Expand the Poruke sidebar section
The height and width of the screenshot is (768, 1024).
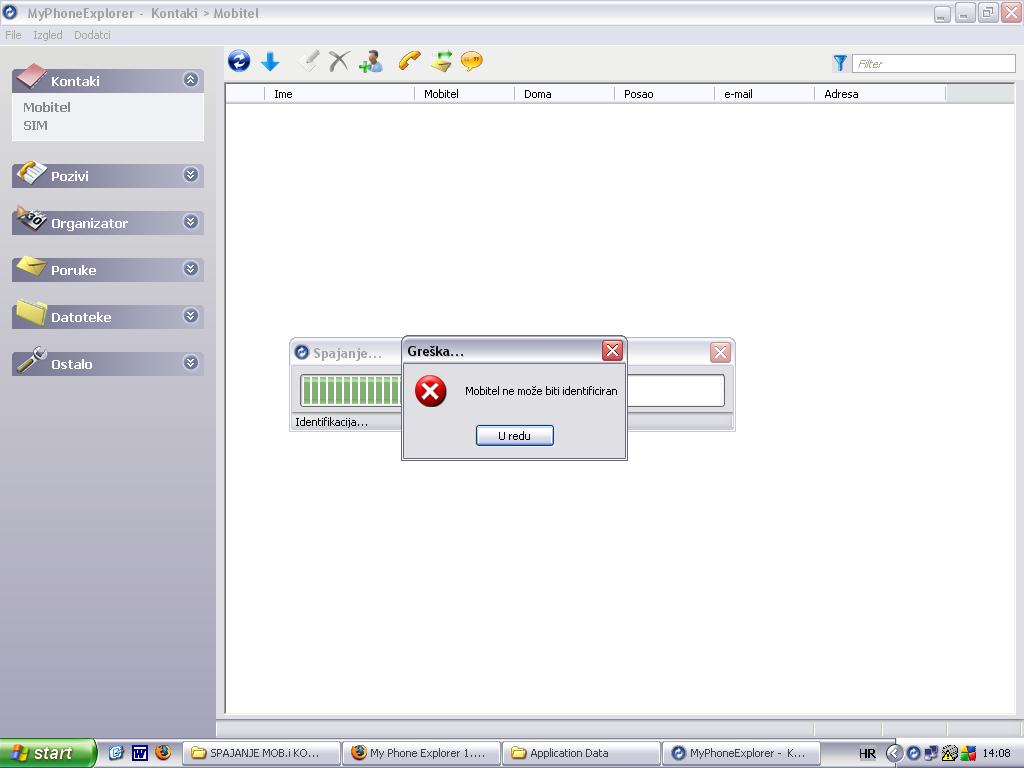pyautogui.click(x=191, y=268)
